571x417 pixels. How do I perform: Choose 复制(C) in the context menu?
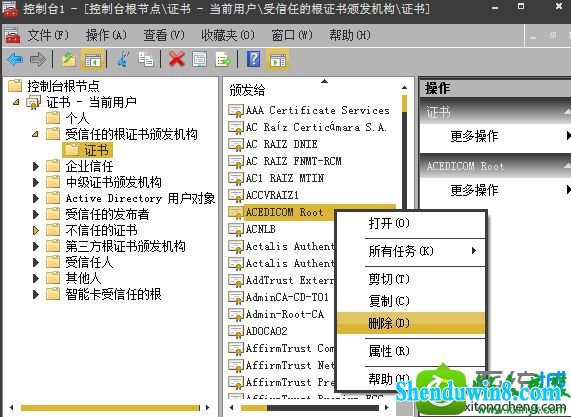411,301
